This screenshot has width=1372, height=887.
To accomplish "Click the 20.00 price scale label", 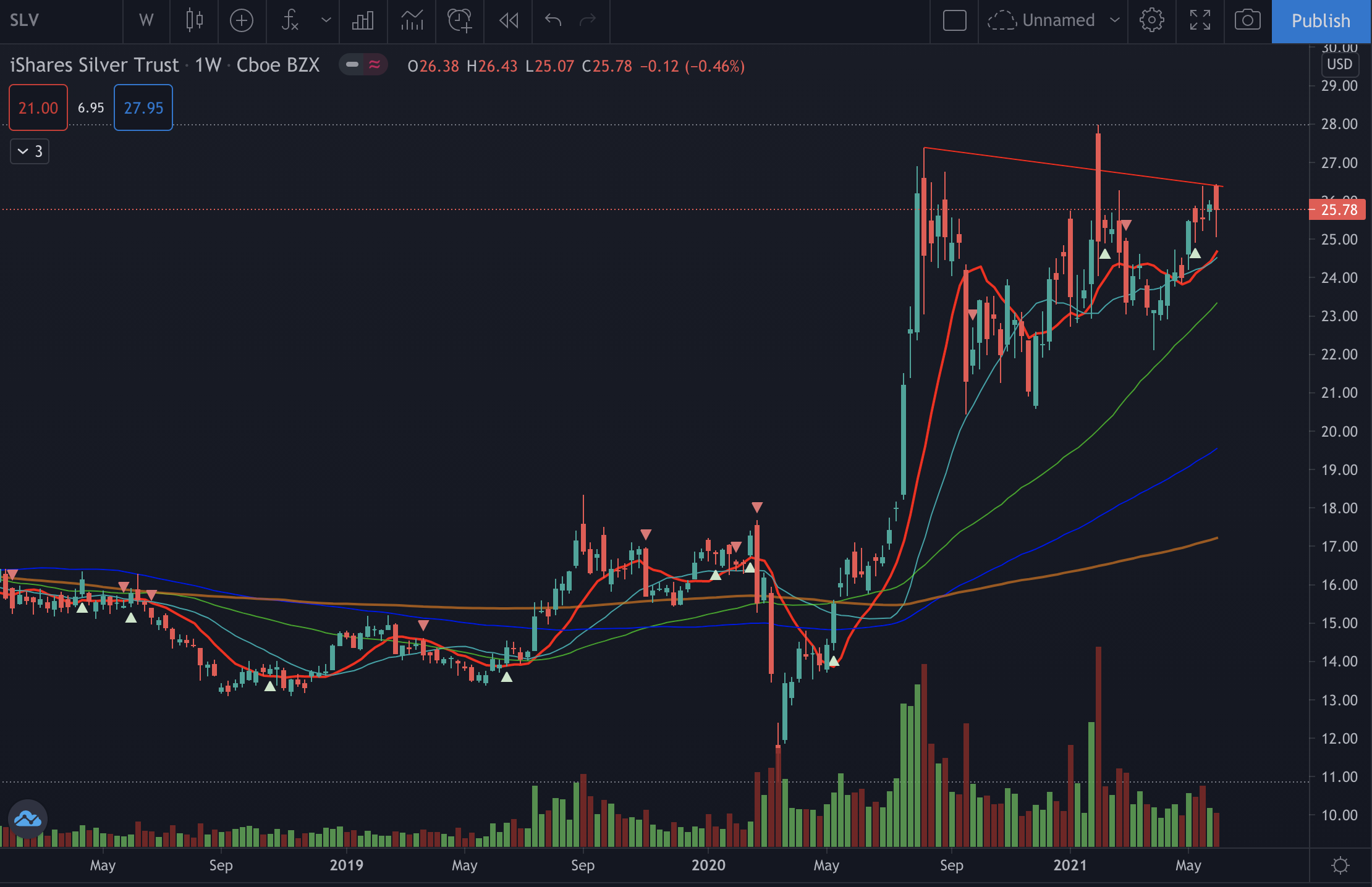I will pos(1339,431).
